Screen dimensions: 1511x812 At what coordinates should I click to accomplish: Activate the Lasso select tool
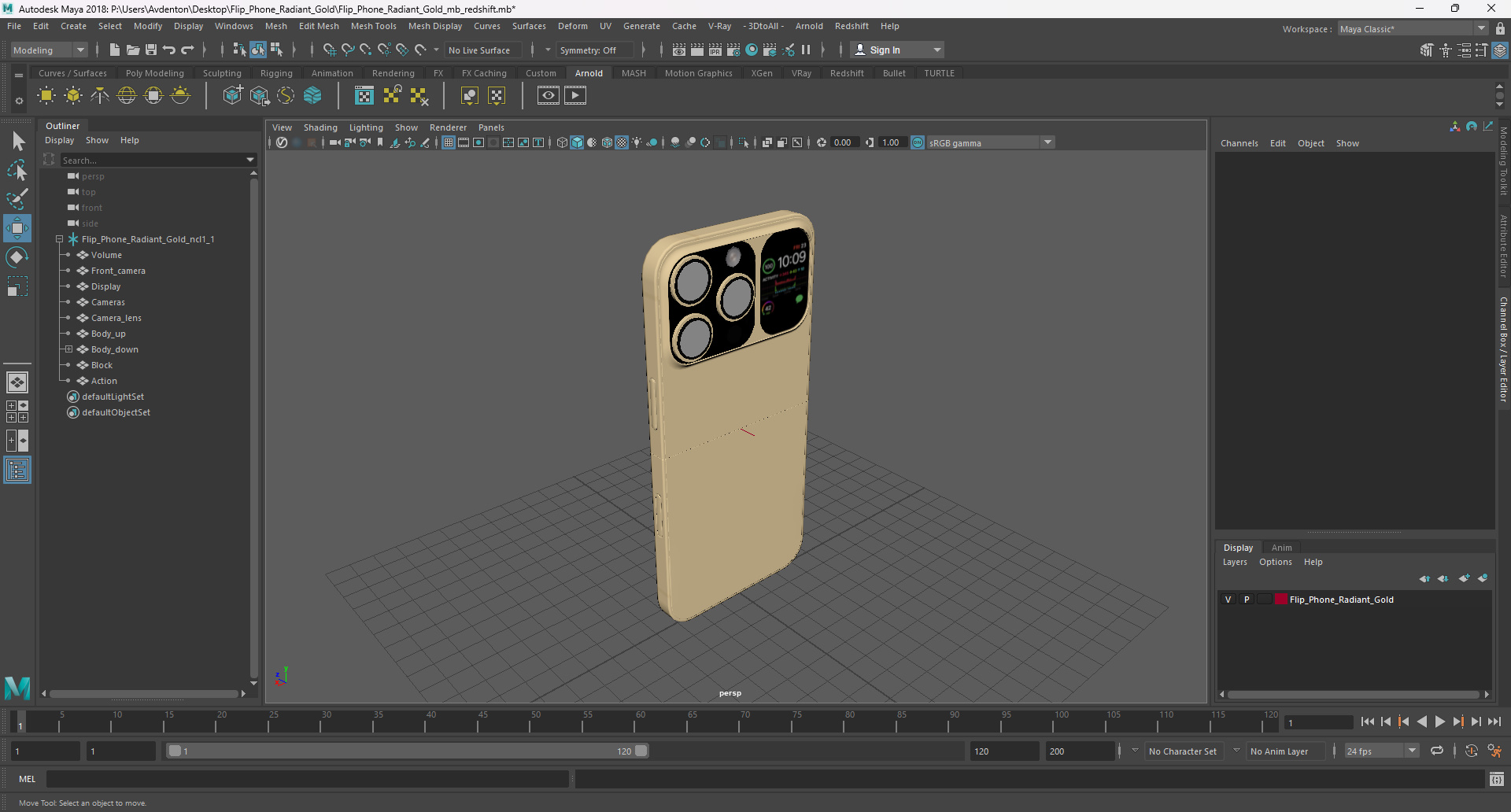(x=17, y=170)
